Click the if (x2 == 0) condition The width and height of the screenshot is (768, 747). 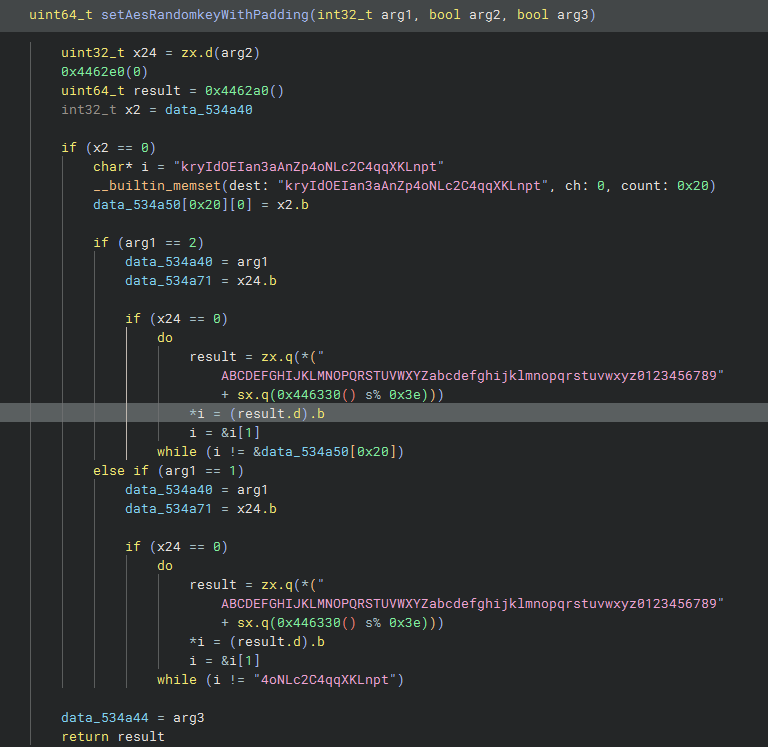[108, 148]
